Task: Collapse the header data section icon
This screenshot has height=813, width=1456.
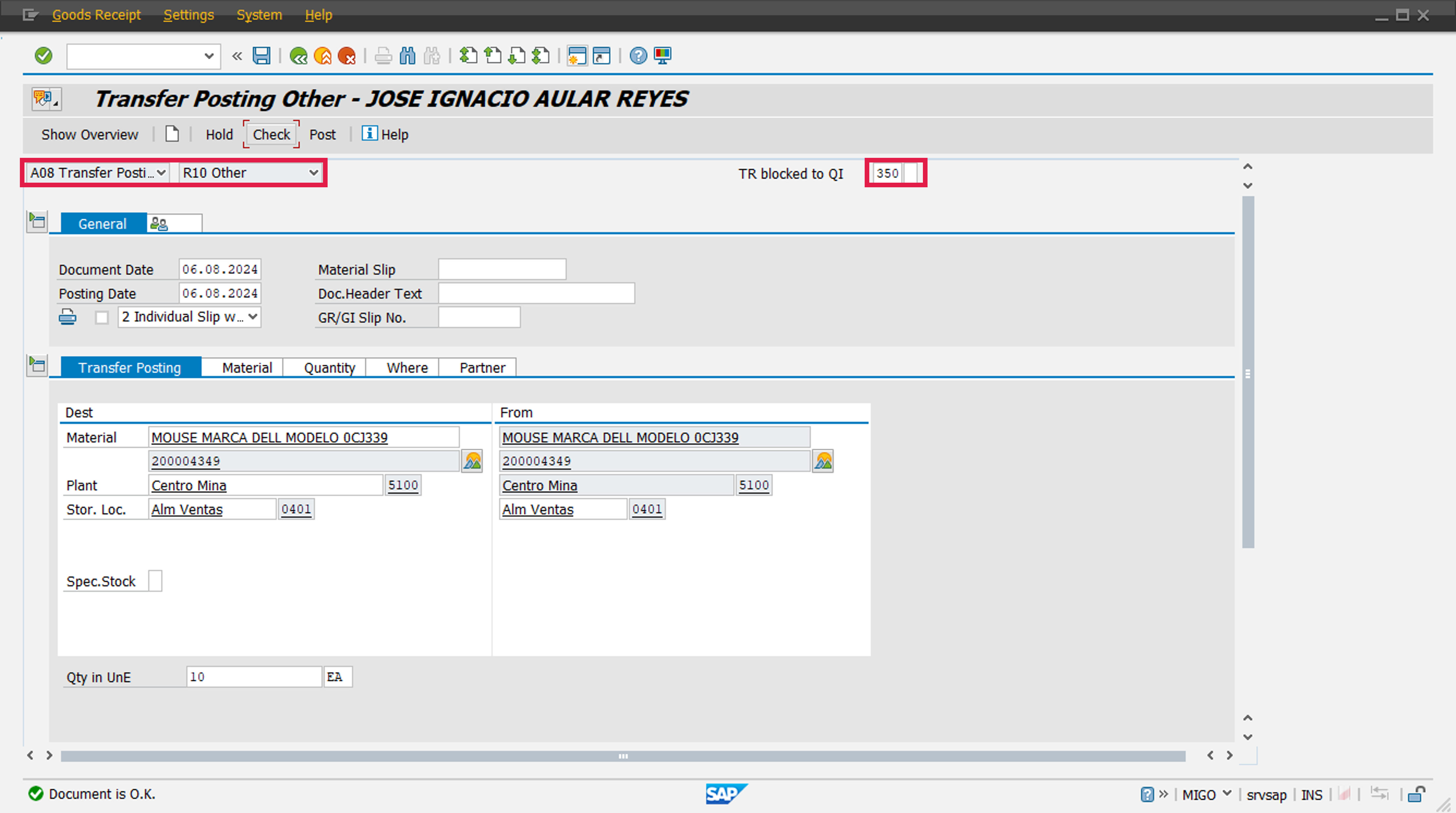Action: tap(37, 222)
